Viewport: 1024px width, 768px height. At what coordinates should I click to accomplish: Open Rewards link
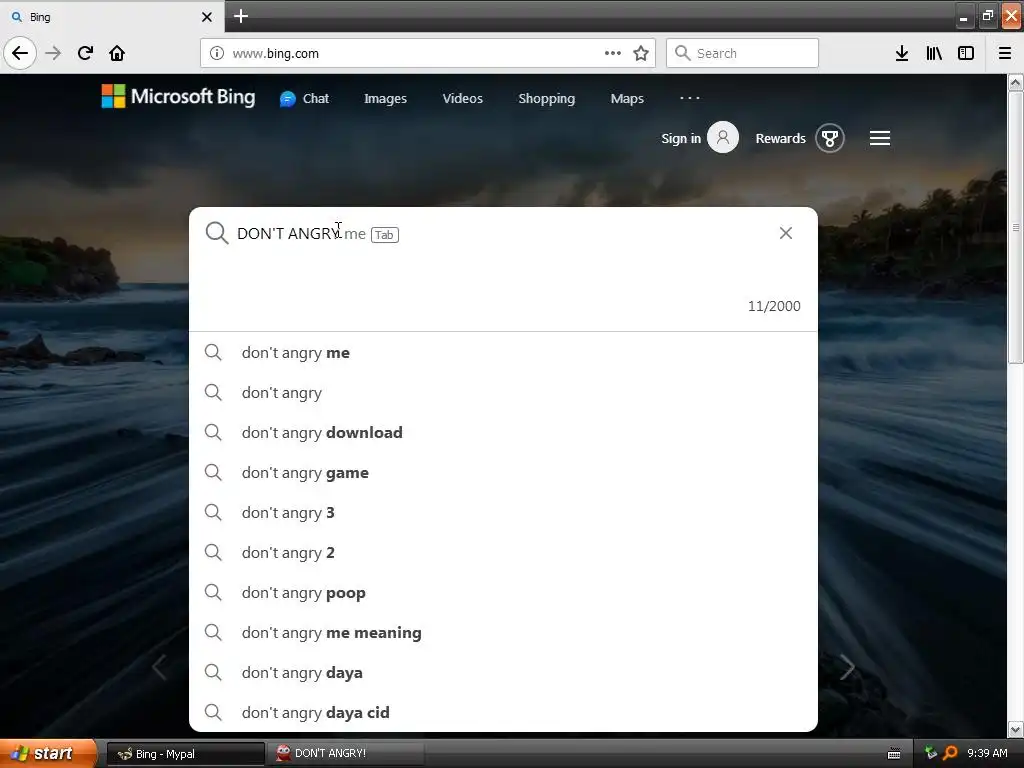(780, 138)
